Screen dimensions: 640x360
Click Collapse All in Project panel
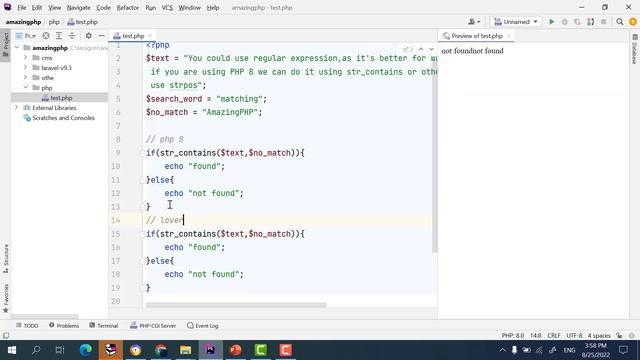point(72,36)
